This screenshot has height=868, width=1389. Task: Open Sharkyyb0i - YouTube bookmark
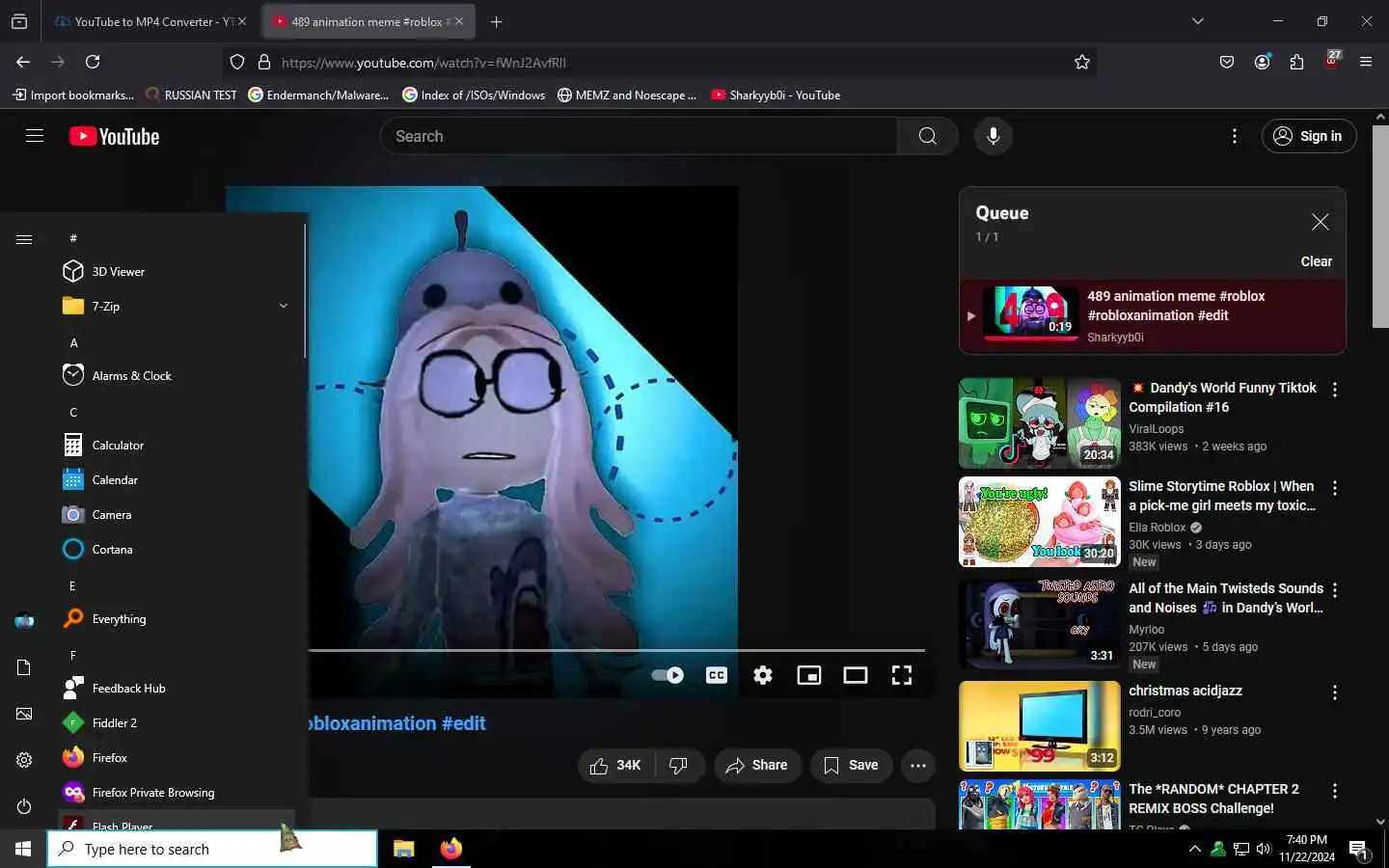(776, 95)
